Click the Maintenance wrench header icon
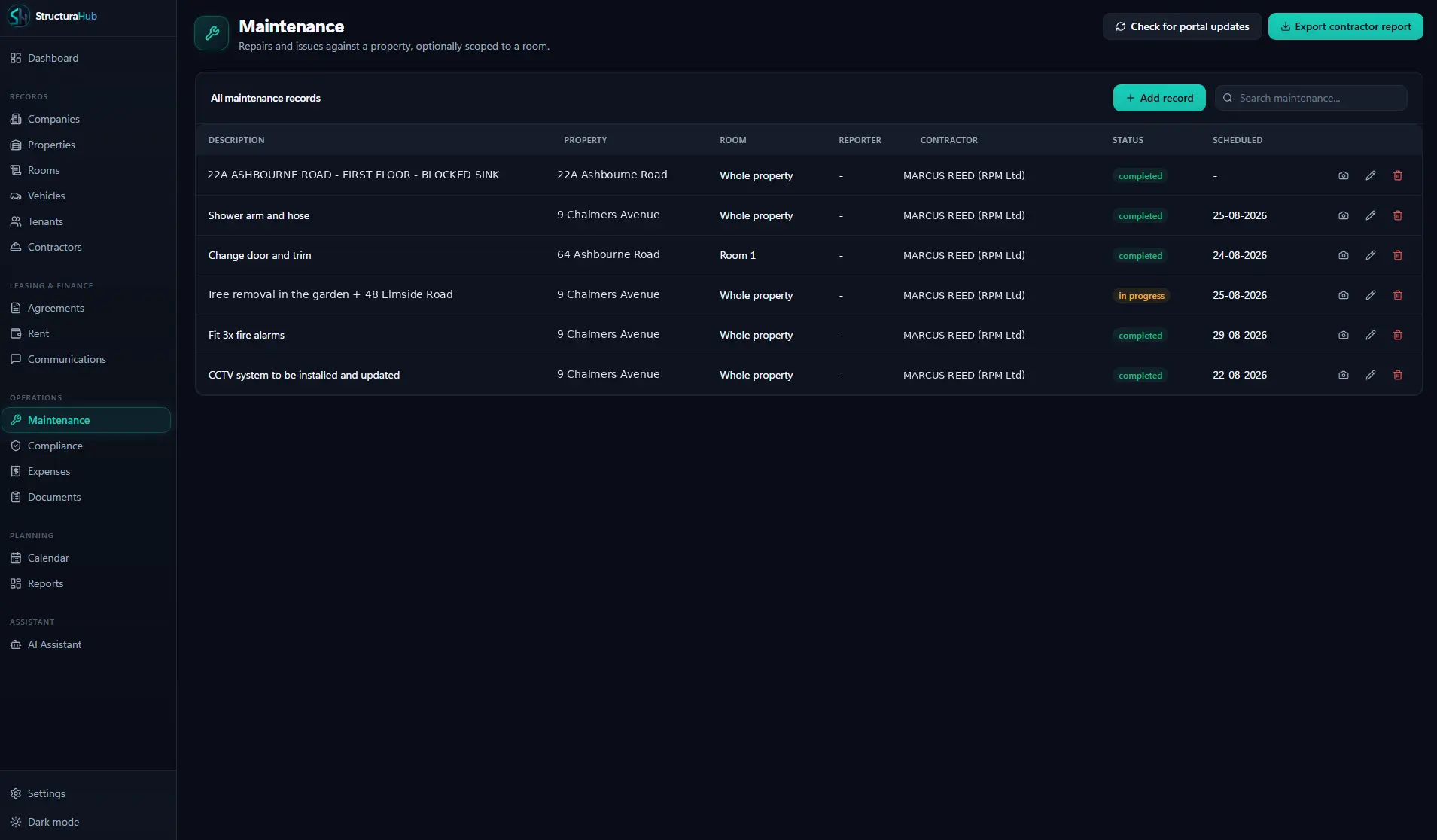This screenshot has width=1437, height=840. 212,33
